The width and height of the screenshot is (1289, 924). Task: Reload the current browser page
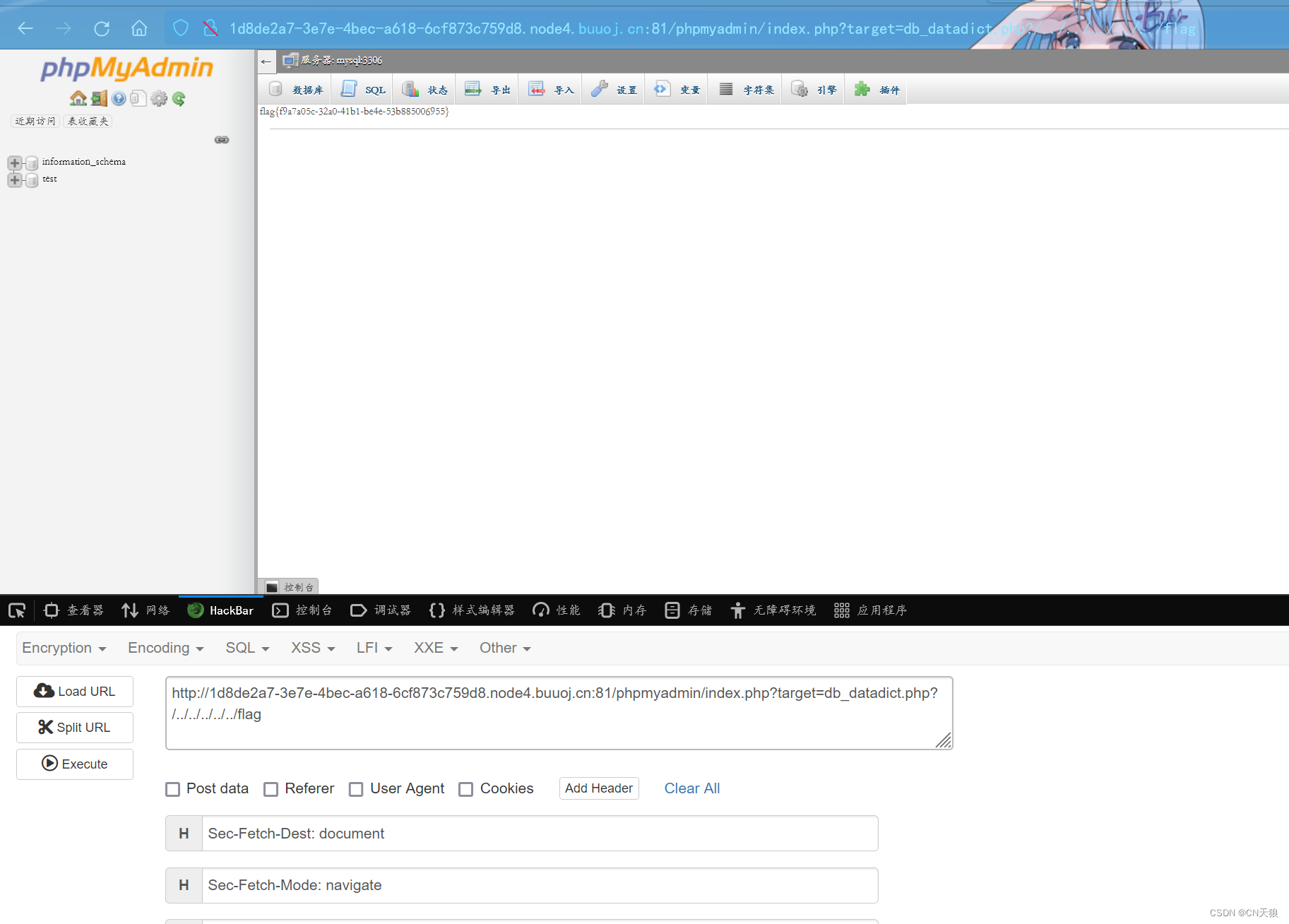(x=102, y=28)
